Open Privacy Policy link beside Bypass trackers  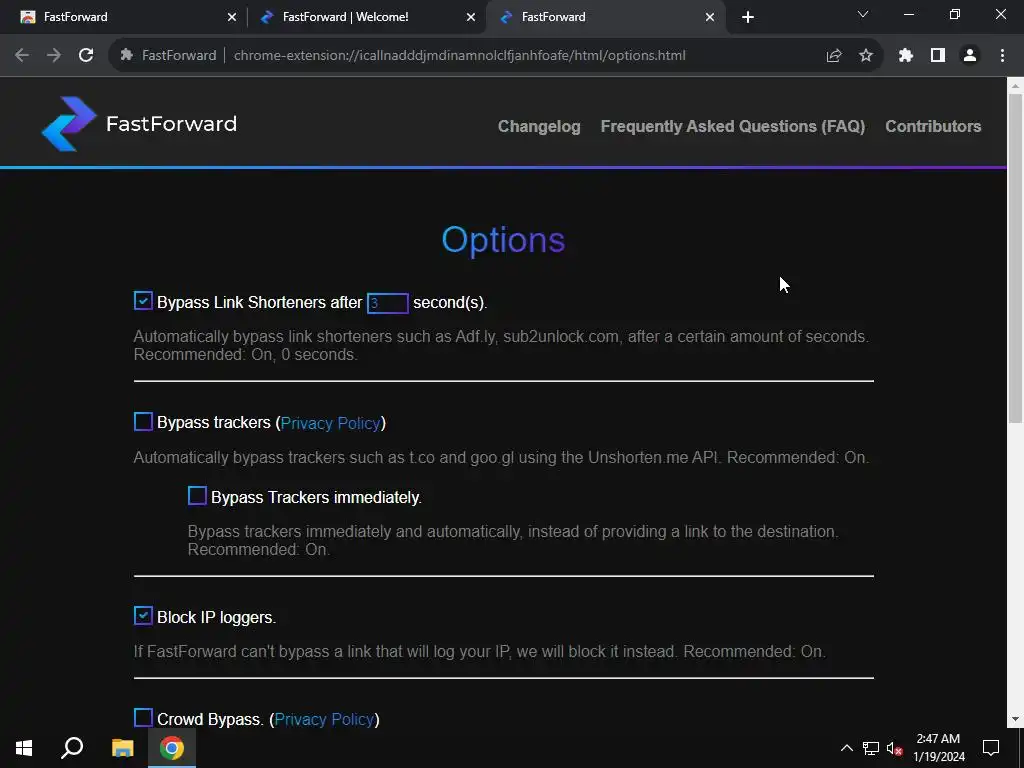coord(330,423)
